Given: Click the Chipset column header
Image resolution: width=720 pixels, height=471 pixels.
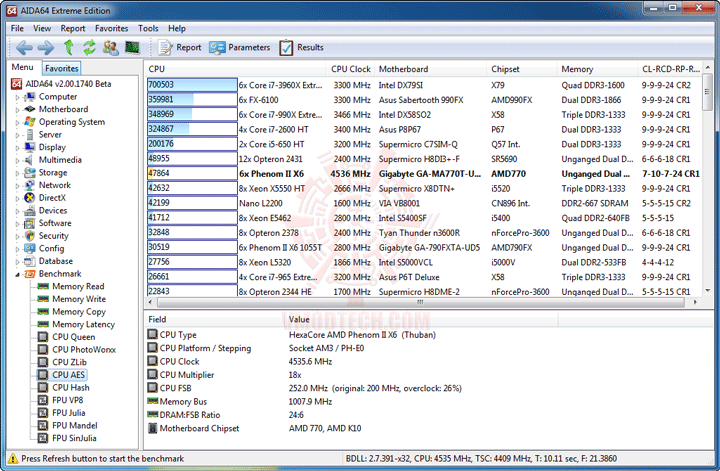Looking at the screenshot, I should (x=522, y=69).
